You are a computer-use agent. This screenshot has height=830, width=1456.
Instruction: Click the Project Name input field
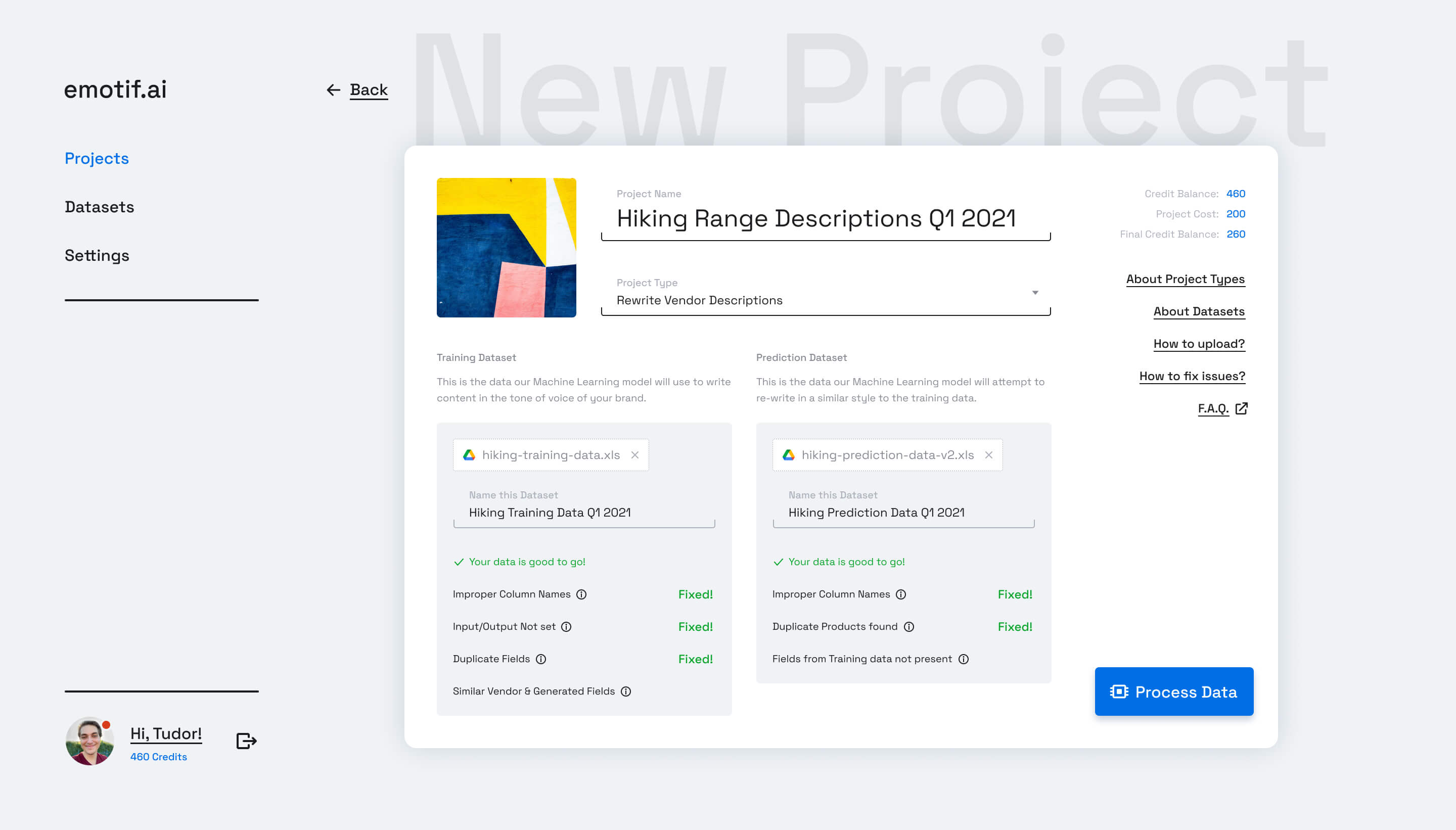click(x=816, y=218)
